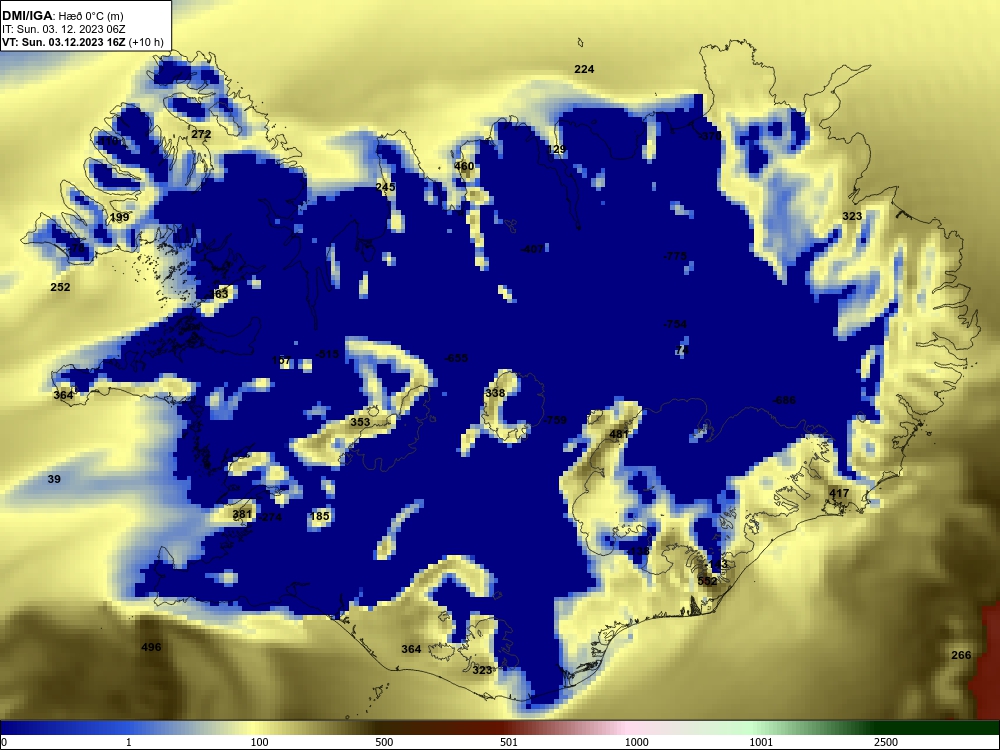
Task: Click the legend label 501
Action: pyautogui.click(x=509, y=742)
